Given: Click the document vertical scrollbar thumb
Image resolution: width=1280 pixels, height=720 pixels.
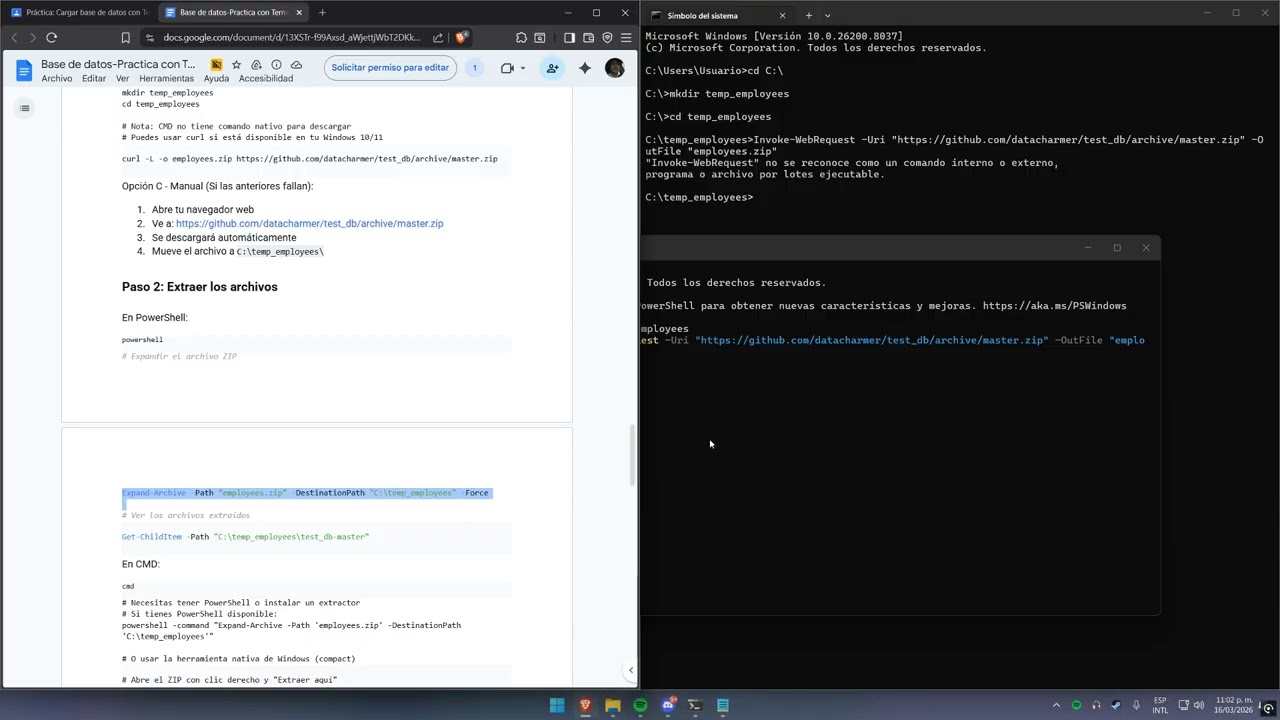Looking at the screenshot, I should tap(631, 455).
